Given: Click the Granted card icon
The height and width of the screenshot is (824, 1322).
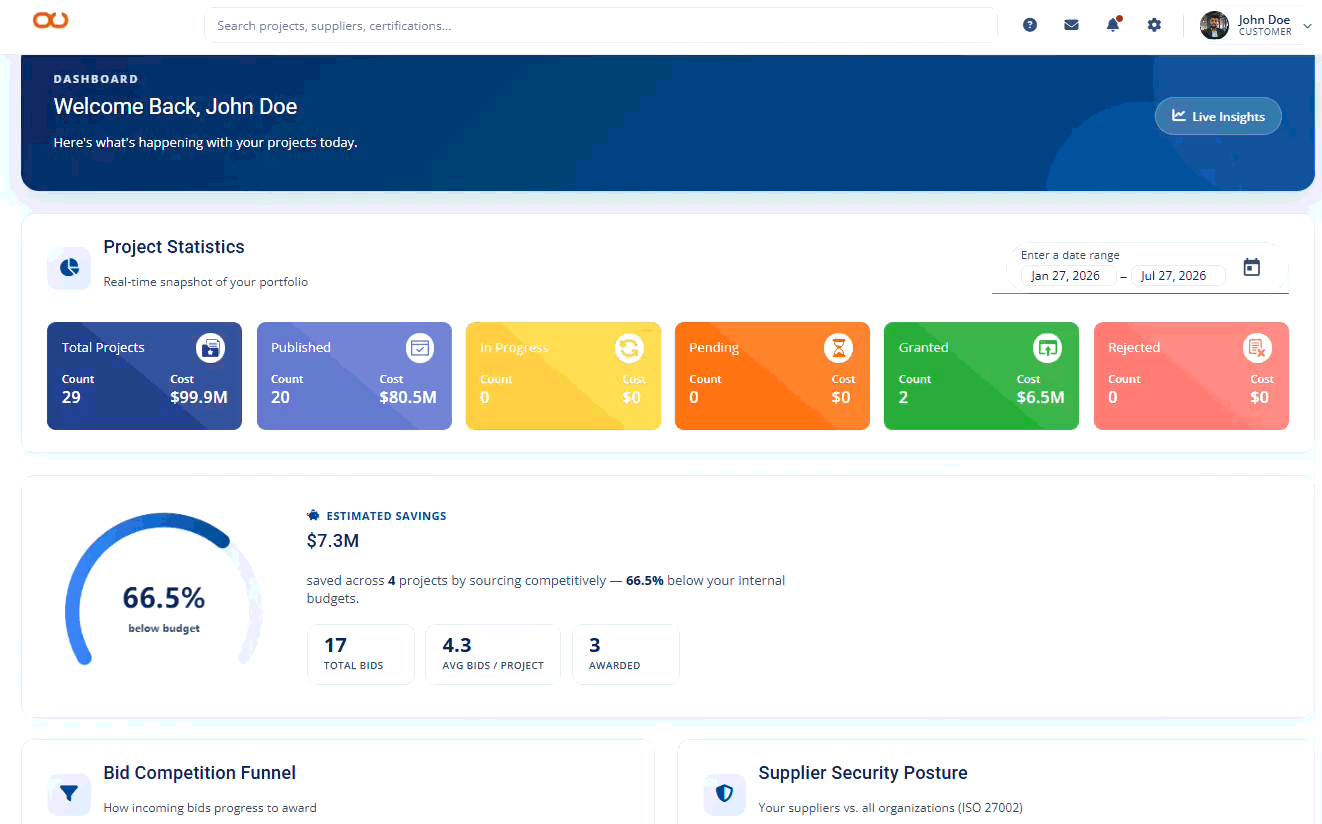Looking at the screenshot, I should click(1047, 348).
